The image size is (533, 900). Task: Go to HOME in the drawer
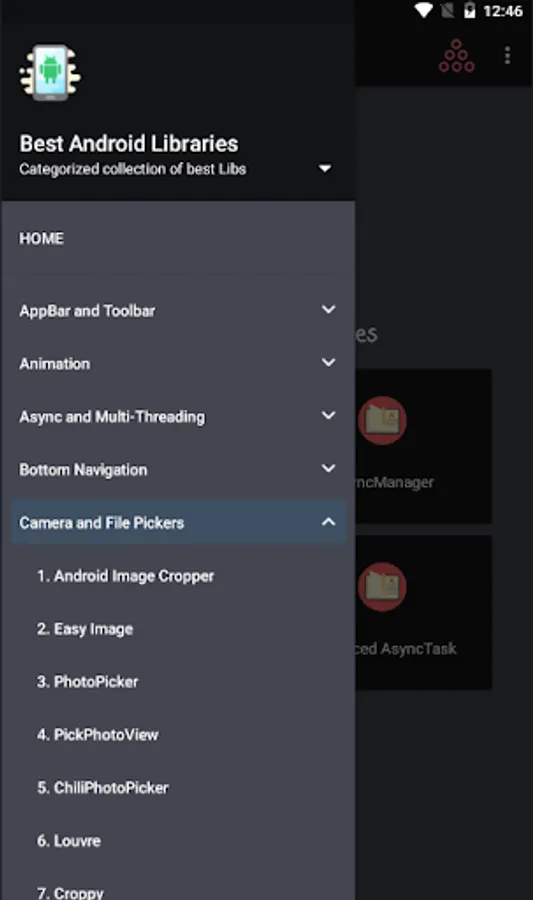41,238
